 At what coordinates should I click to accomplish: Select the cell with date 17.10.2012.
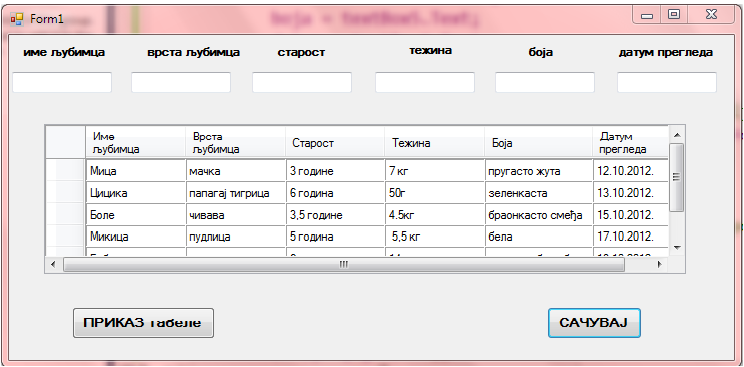(x=631, y=236)
